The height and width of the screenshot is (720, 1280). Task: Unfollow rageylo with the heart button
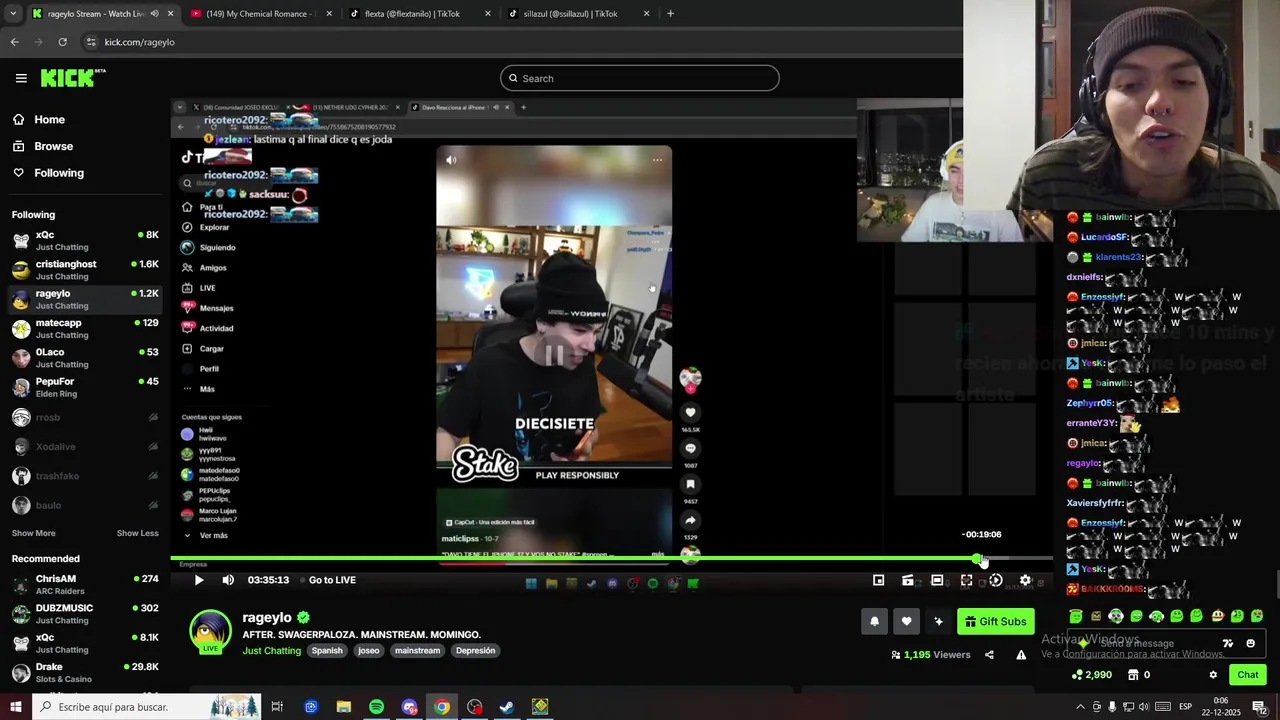pos(906,621)
